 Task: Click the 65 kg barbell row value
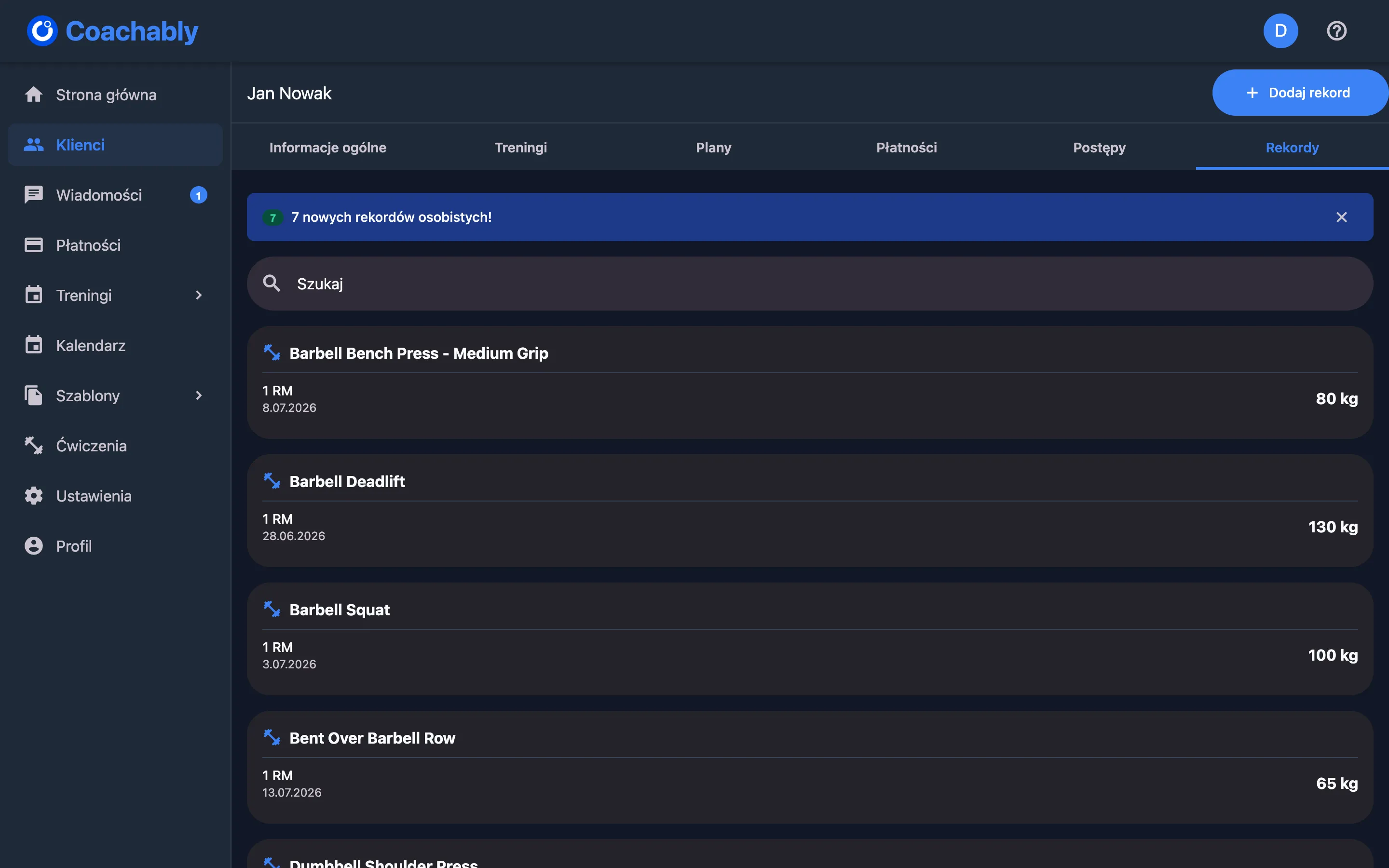[x=1337, y=784]
